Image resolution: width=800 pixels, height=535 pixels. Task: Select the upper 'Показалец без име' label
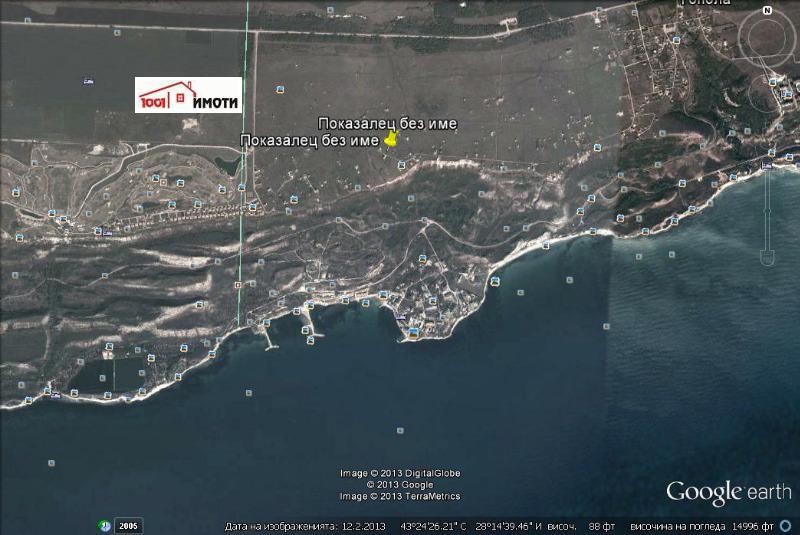387,123
